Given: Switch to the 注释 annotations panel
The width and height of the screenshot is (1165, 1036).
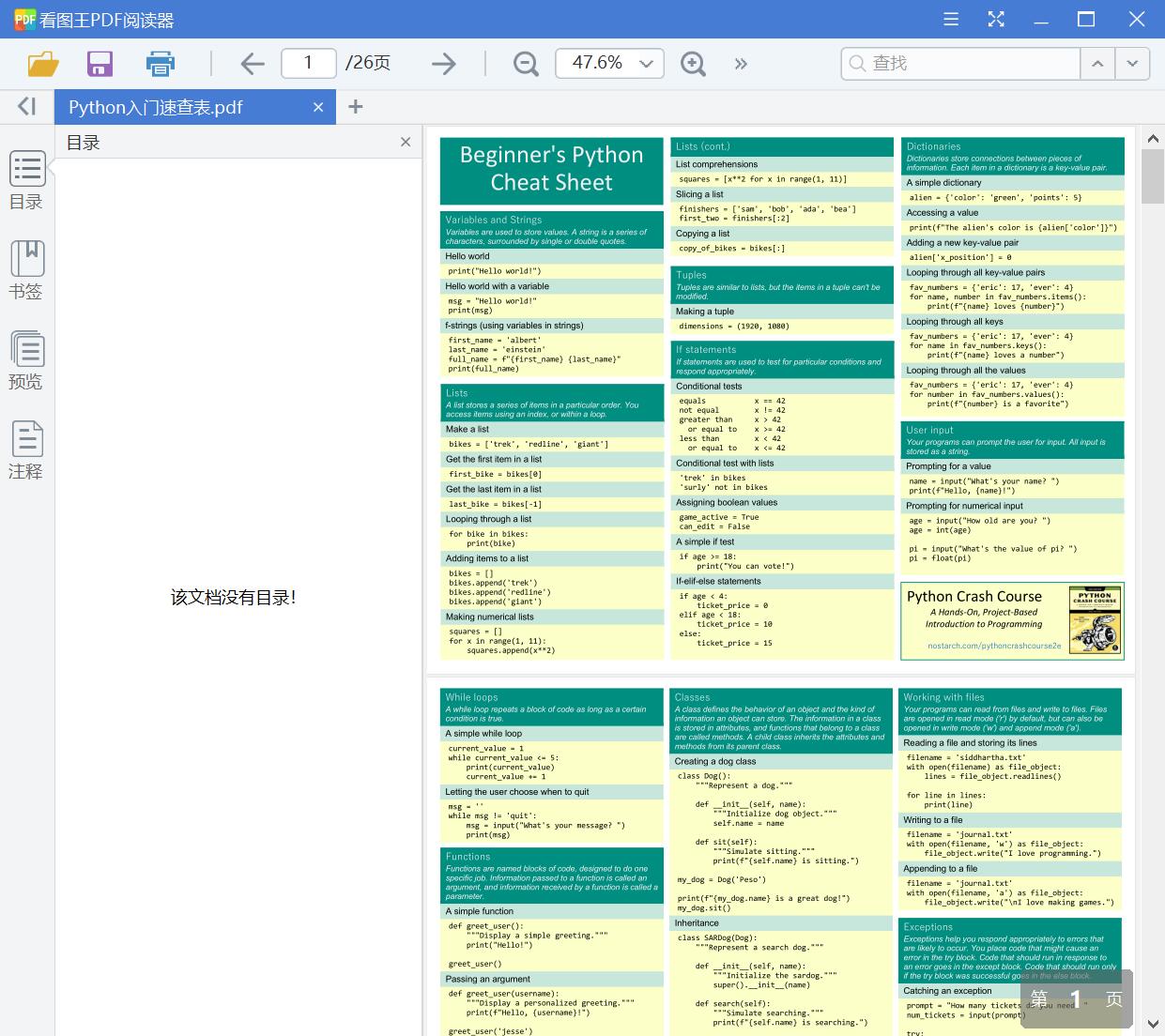Looking at the screenshot, I should tap(26, 450).
